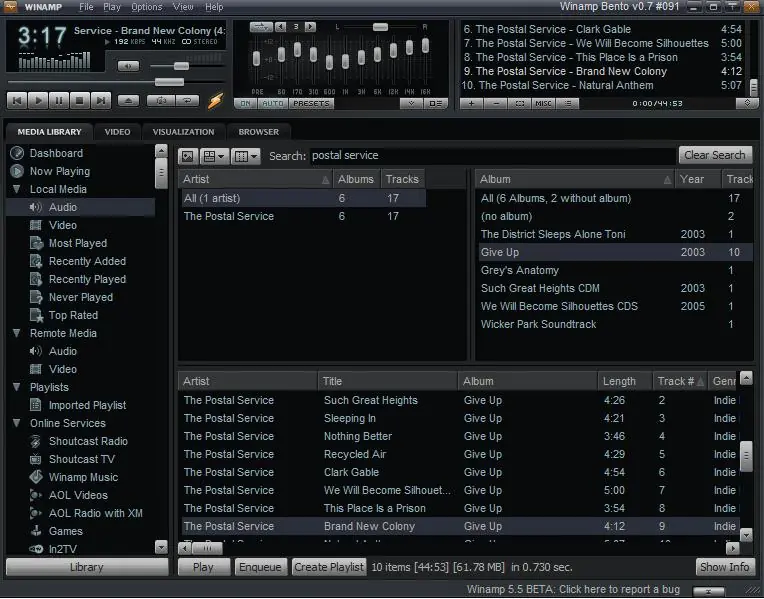The image size is (764, 599).
Task: Toggle equalizer AUTO mode
Action: pyautogui.click(x=273, y=103)
